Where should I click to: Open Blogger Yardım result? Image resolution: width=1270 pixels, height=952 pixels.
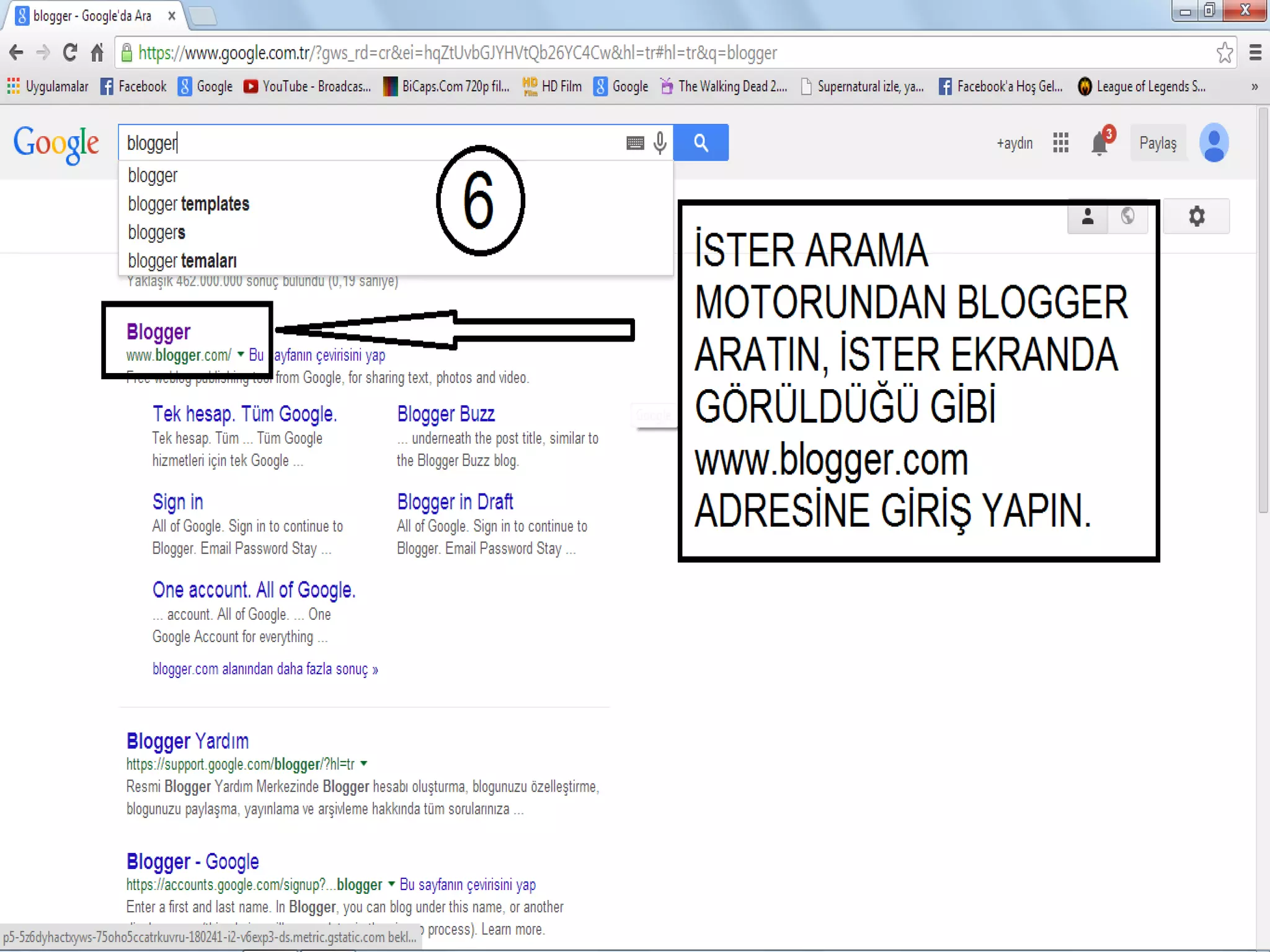[x=187, y=741]
